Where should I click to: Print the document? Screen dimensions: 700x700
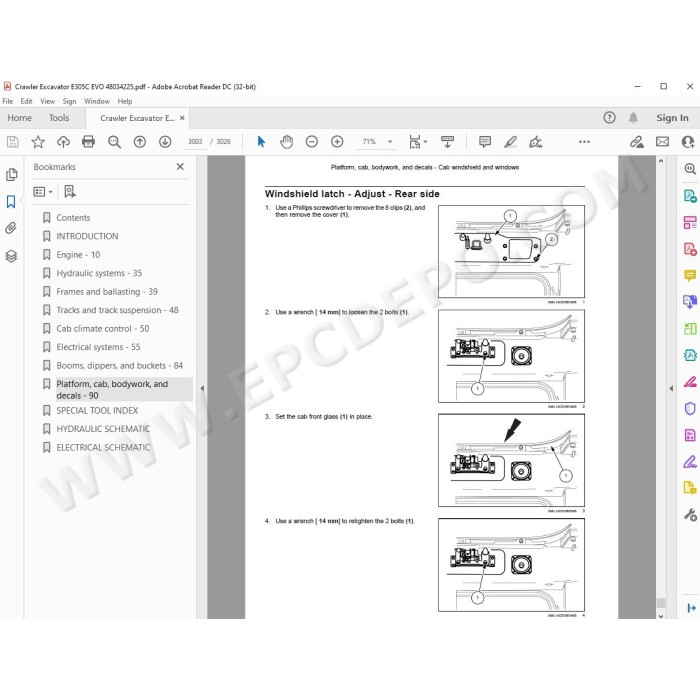(x=88, y=142)
